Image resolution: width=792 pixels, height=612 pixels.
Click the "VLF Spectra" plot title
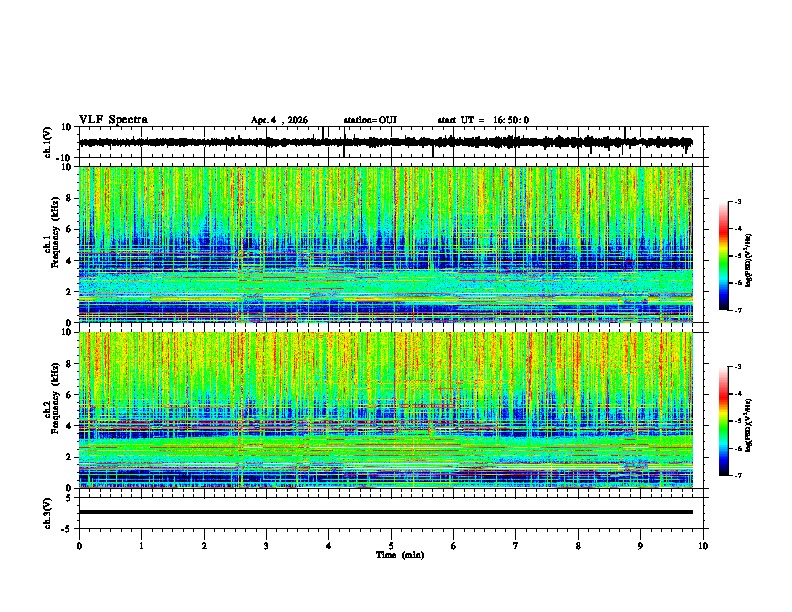pyautogui.click(x=113, y=119)
